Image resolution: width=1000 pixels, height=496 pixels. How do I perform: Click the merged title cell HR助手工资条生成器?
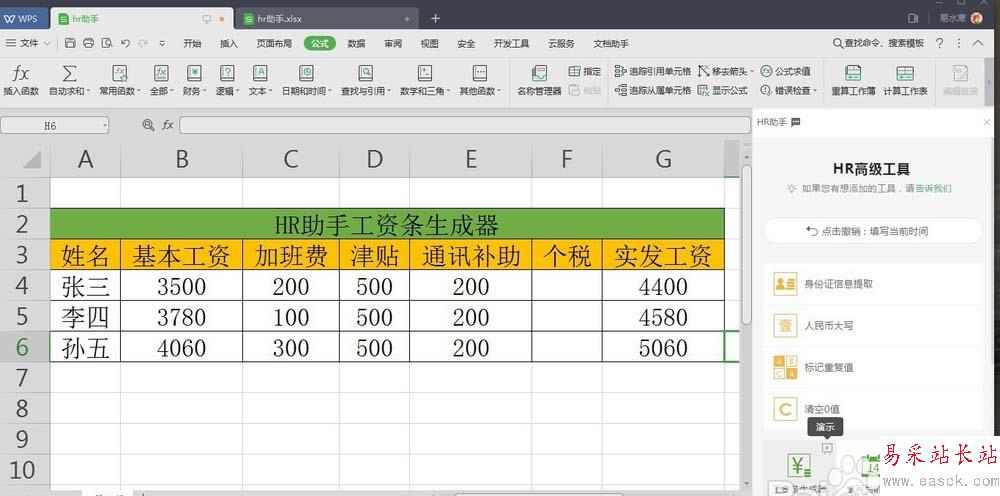tap(387, 224)
